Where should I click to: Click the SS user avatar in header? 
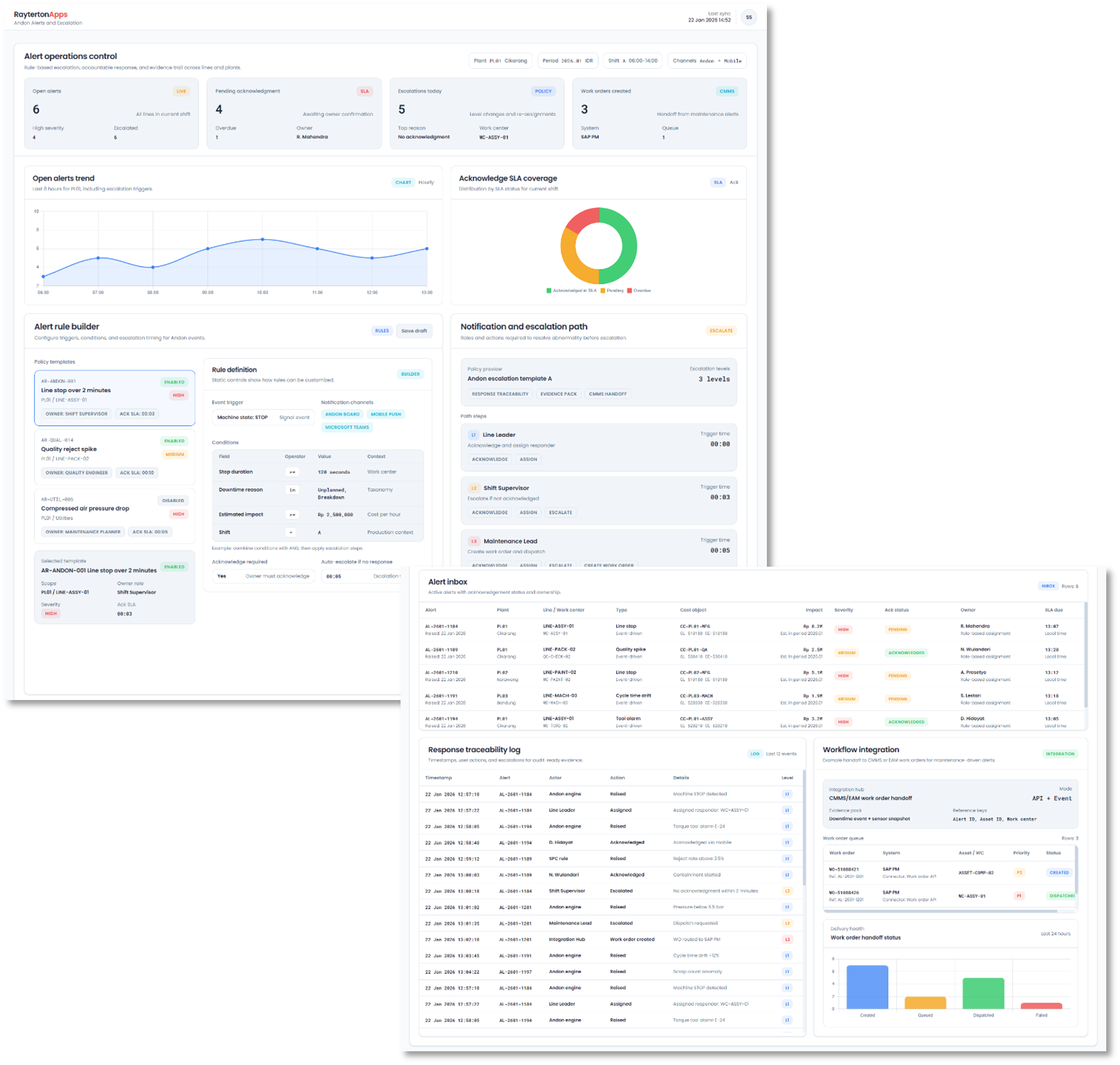[749, 17]
